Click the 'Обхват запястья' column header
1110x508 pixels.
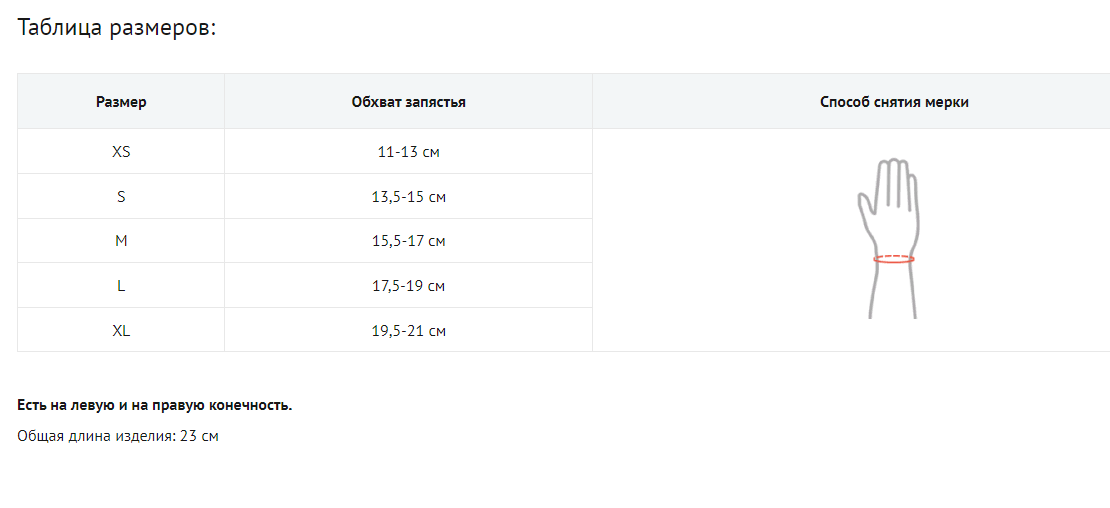(x=408, y=101)
